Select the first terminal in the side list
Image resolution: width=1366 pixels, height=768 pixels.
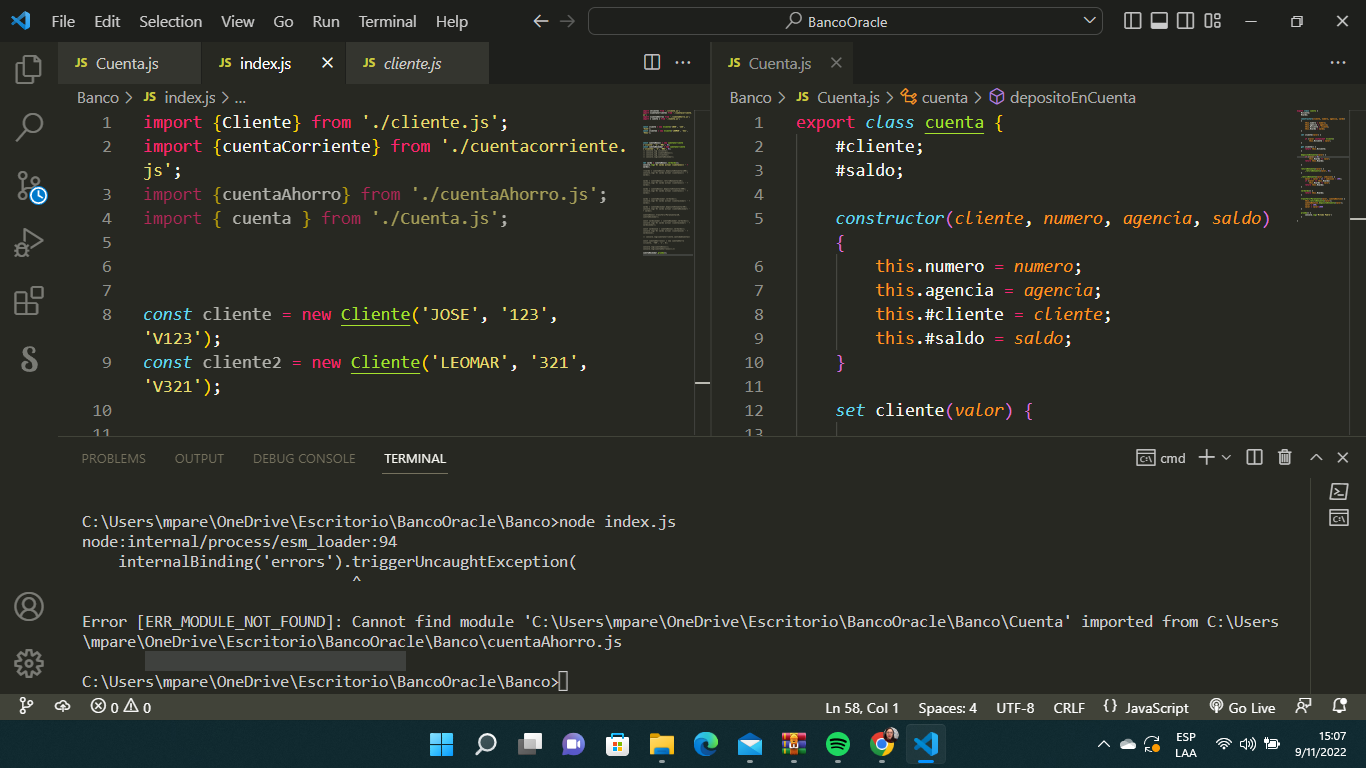(1338, 491)
